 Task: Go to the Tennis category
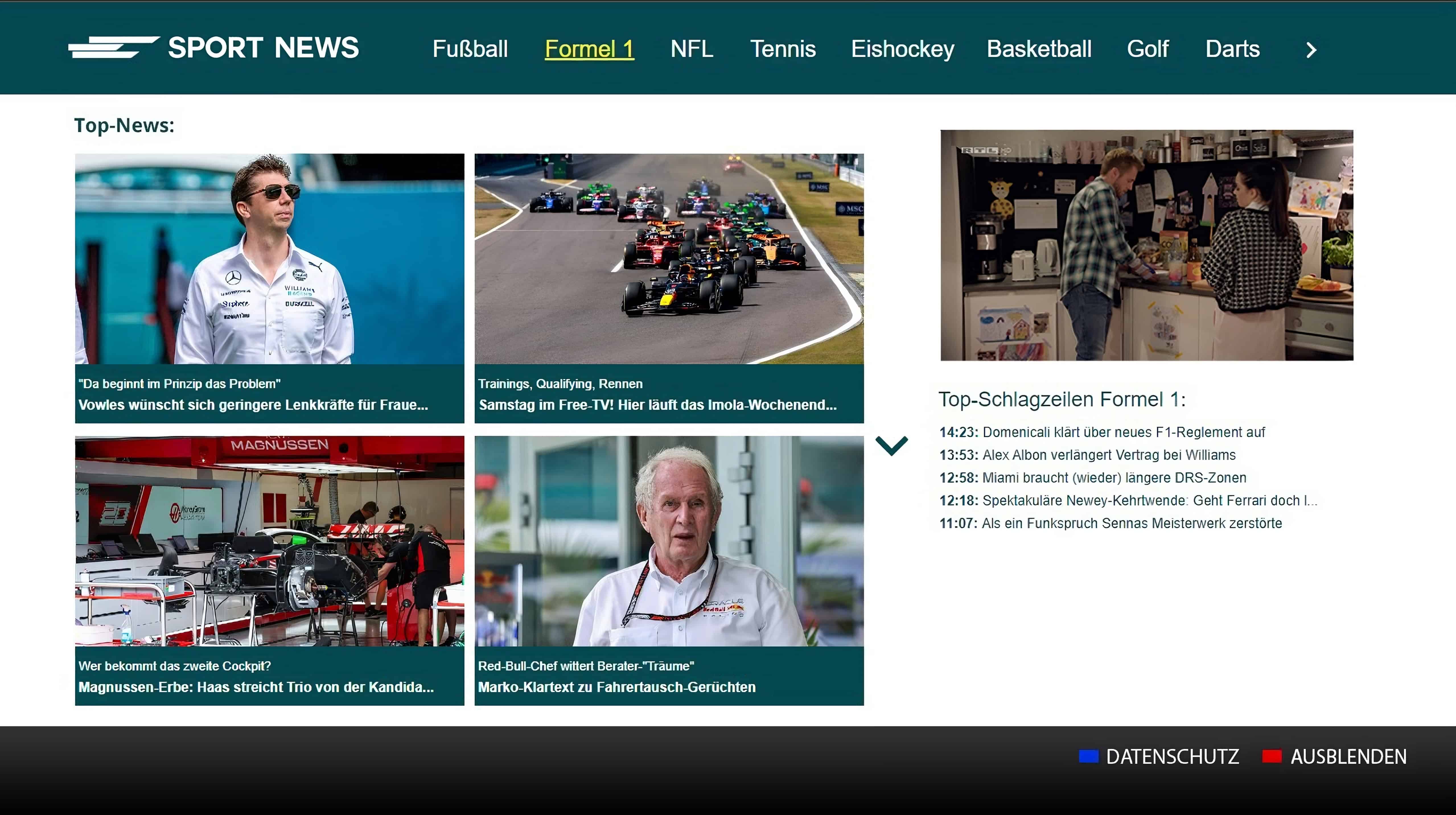782,49
